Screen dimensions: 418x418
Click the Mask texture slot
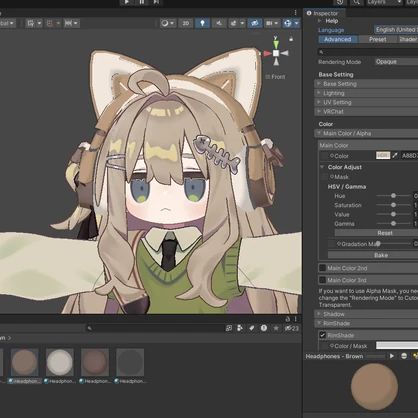[x=324, y=177]
